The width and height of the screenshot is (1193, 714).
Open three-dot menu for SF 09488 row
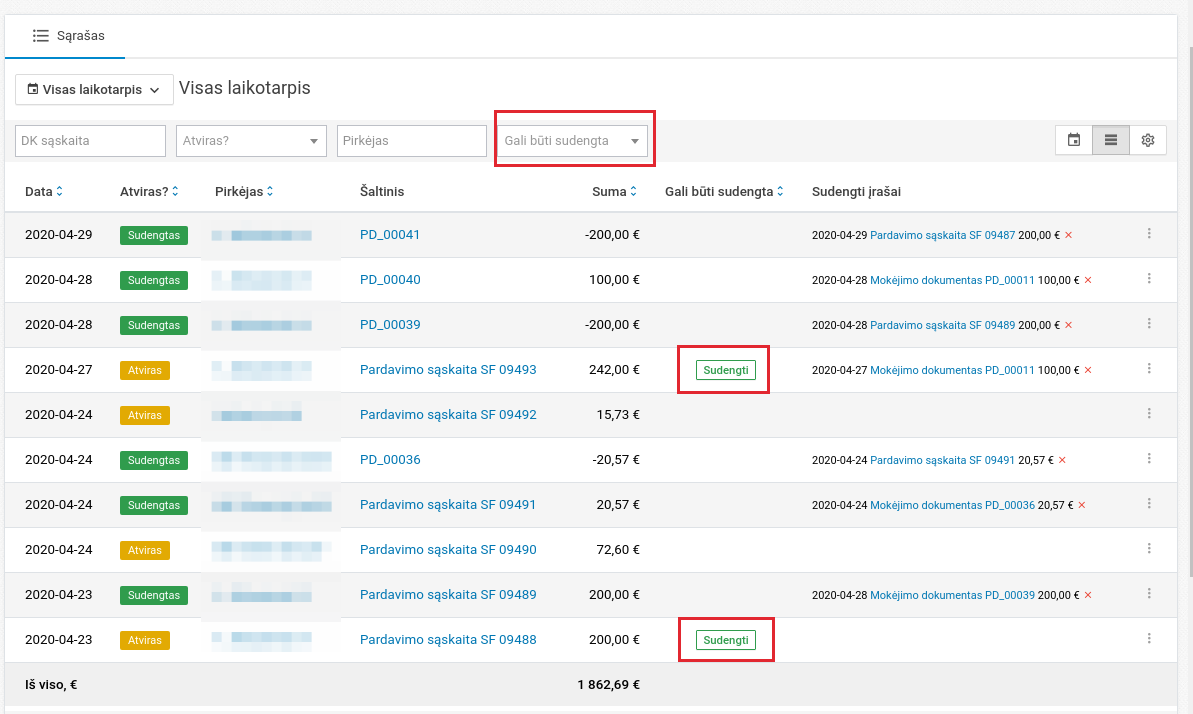tap(1149, 639)
